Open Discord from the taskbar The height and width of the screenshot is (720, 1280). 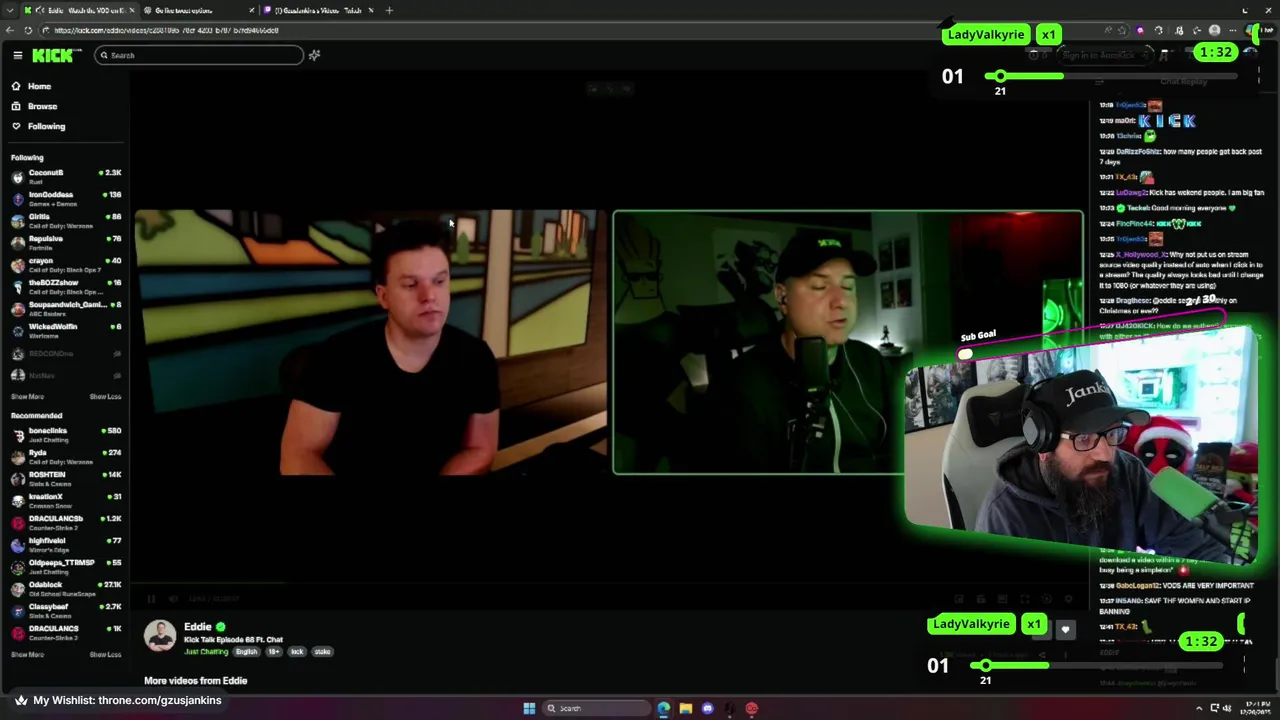(708, 708)
